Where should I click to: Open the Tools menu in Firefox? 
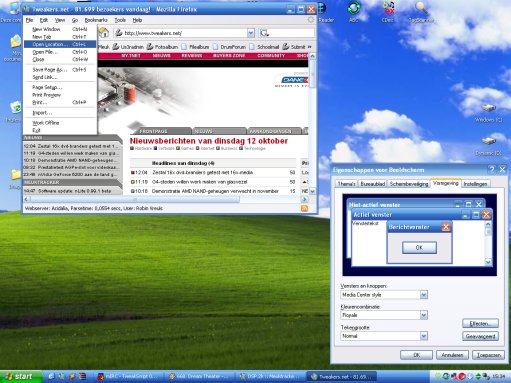(x=120, y=20)
